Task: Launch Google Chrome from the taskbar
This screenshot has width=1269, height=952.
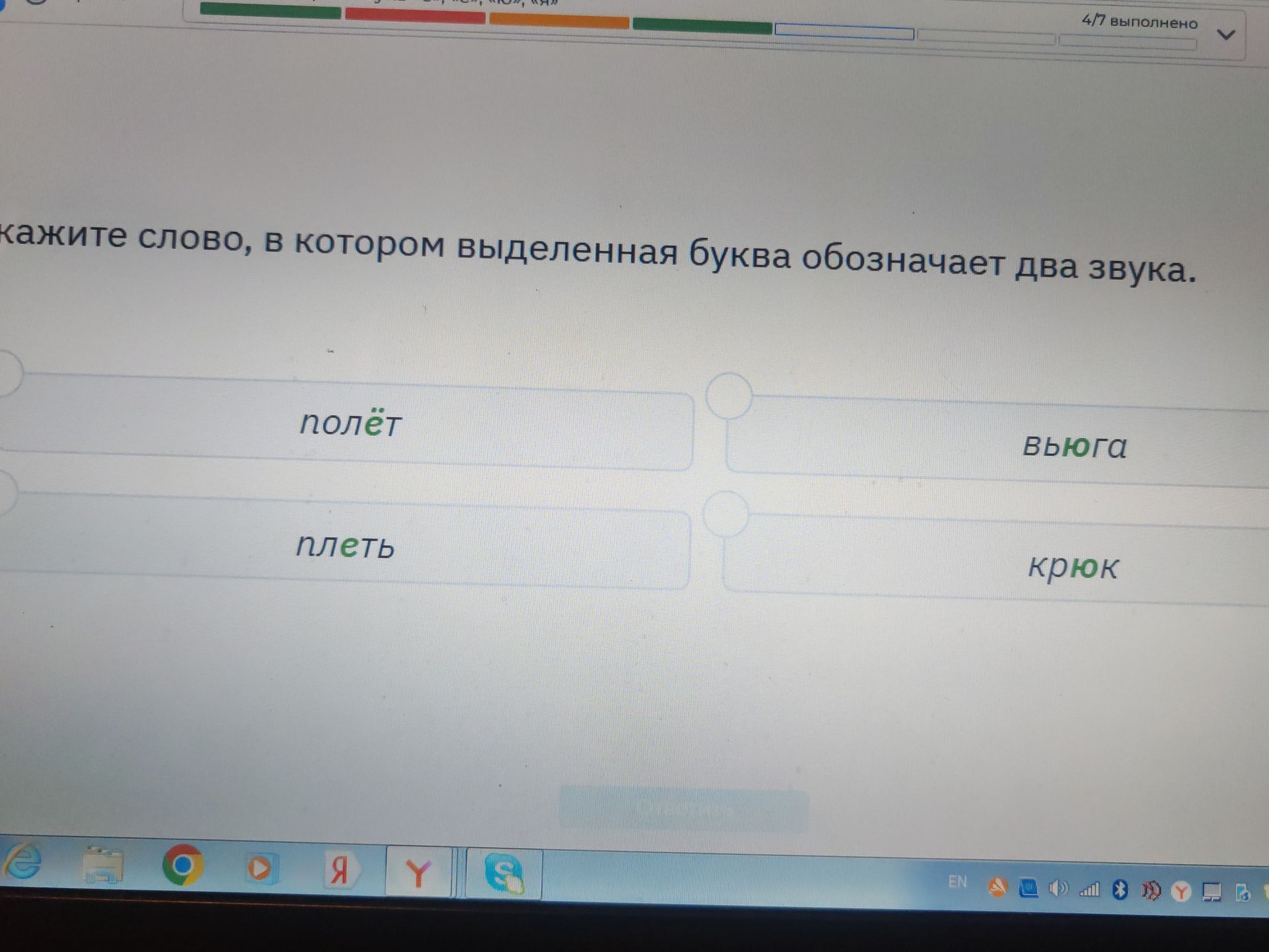Action: pos(182,865)
